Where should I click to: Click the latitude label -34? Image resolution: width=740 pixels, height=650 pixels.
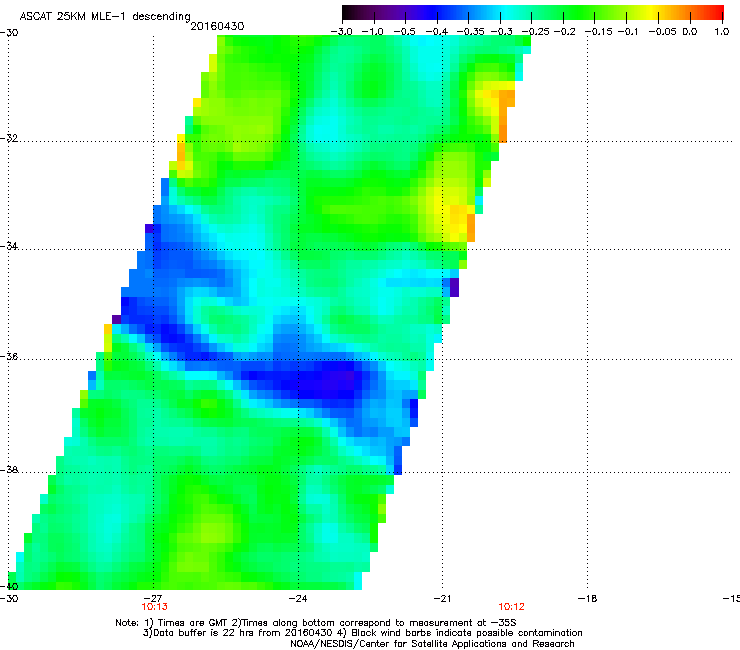(x=9, y=246)
